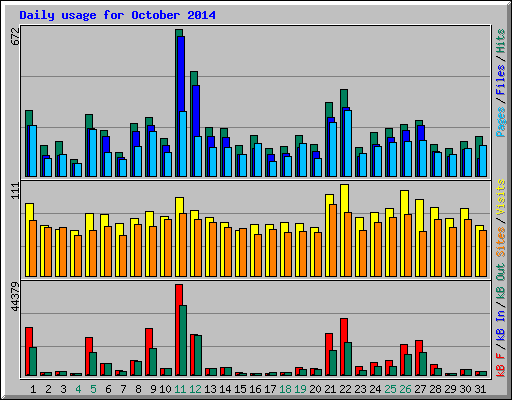Click day 16 on the x-axis
Screen dimensions: 512x400
tap(255, 389)
